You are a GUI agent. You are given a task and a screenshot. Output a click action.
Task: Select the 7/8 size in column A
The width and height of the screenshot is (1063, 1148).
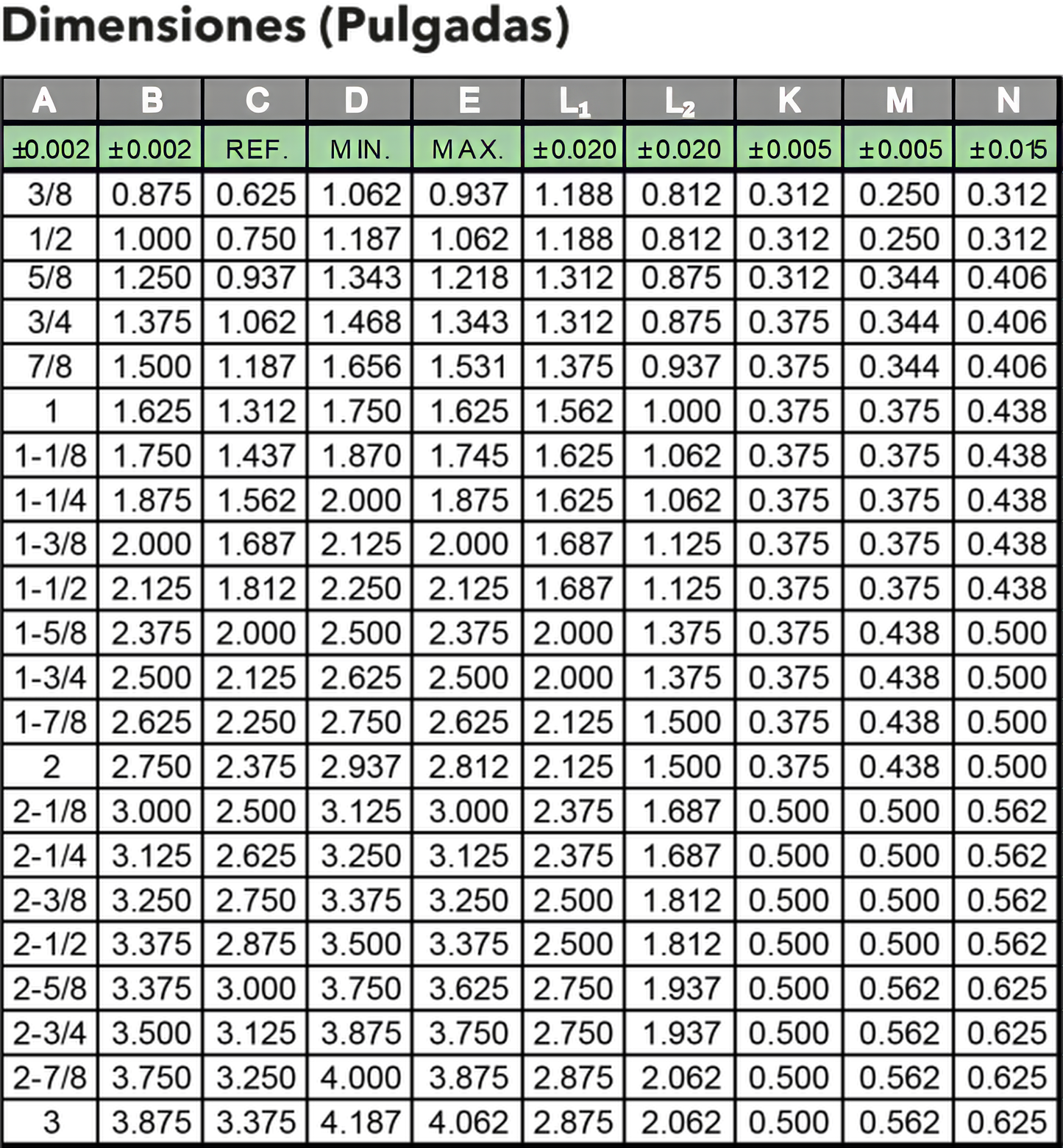point(50,366)
